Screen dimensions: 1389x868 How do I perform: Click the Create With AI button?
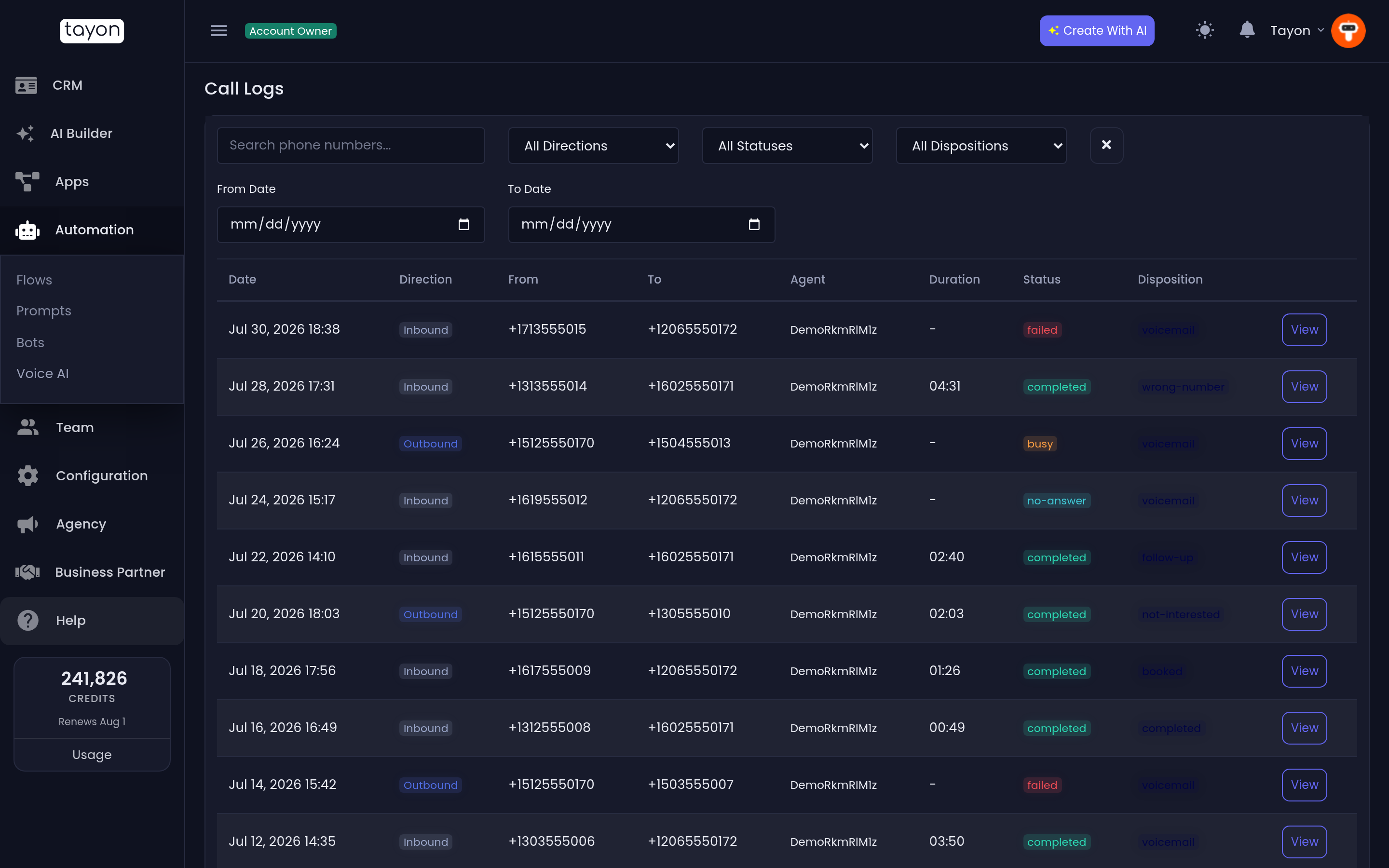coord(1097,30)
